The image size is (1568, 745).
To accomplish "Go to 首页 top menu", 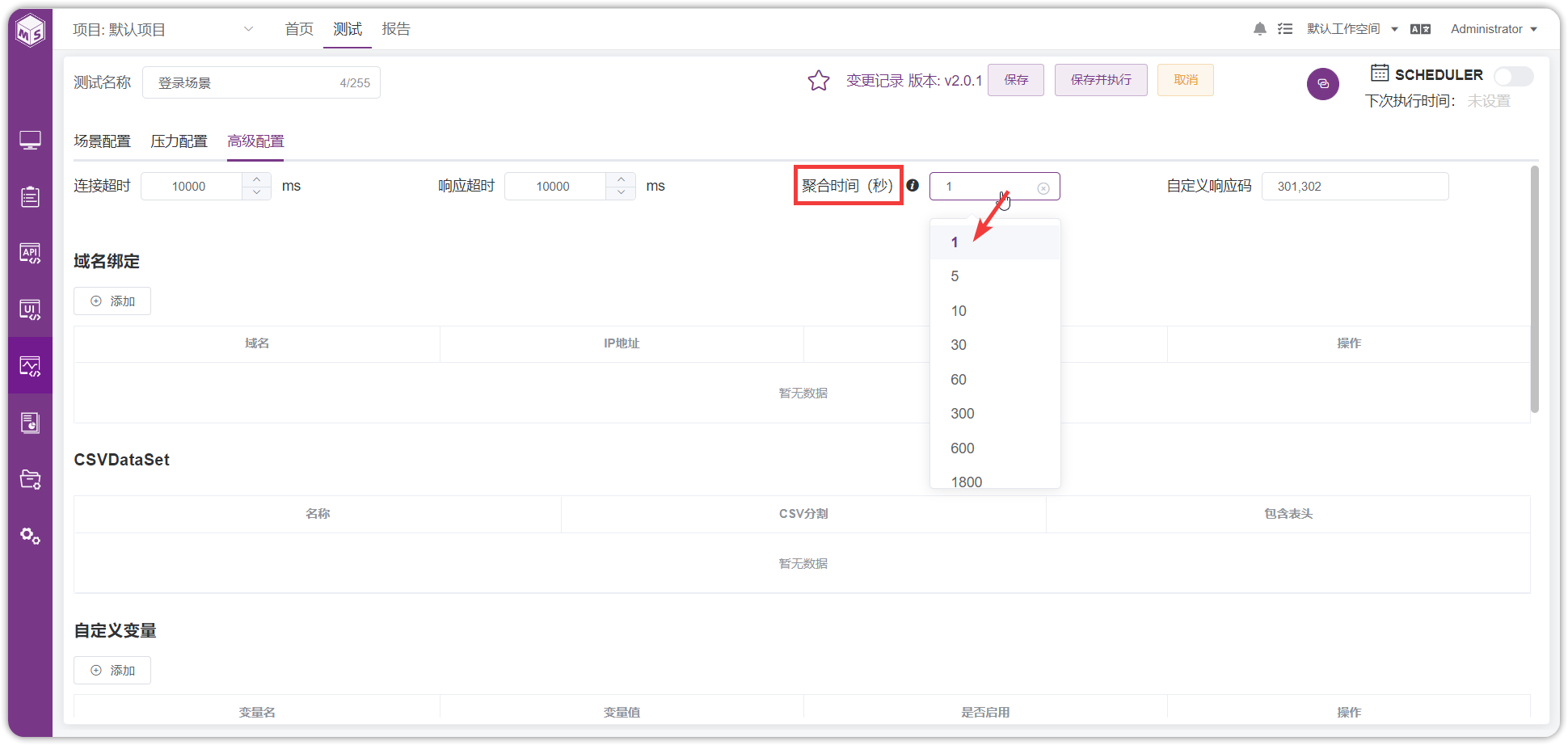I will pos(299,29).
